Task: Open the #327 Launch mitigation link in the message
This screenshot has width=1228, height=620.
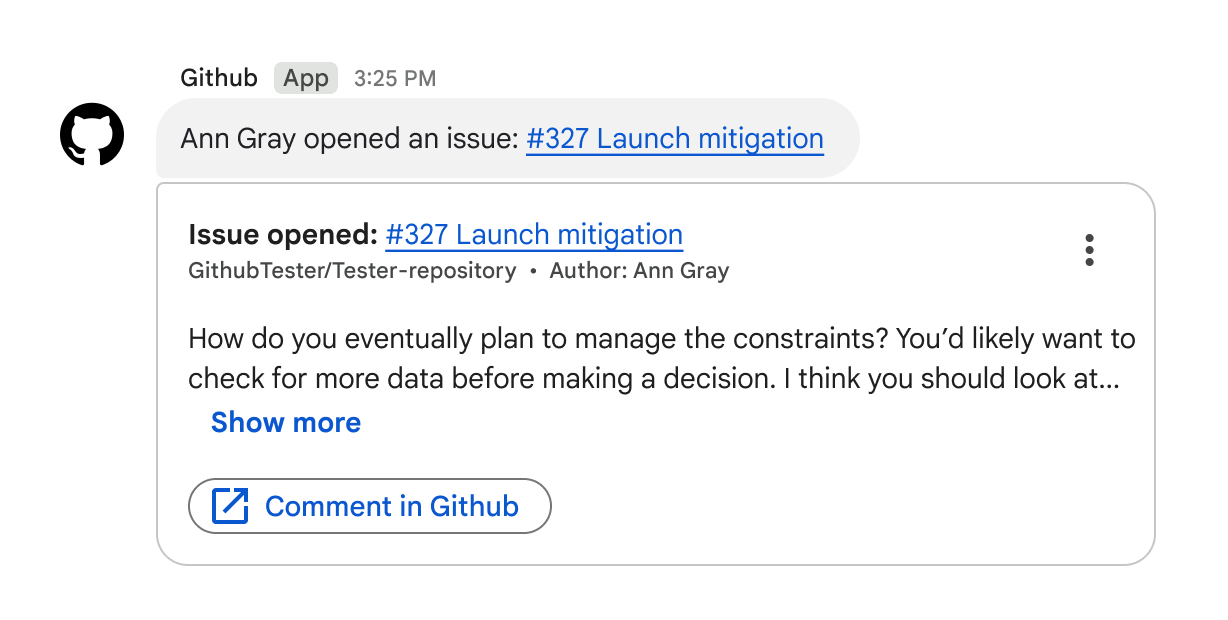Action: (x=674, y=139)
